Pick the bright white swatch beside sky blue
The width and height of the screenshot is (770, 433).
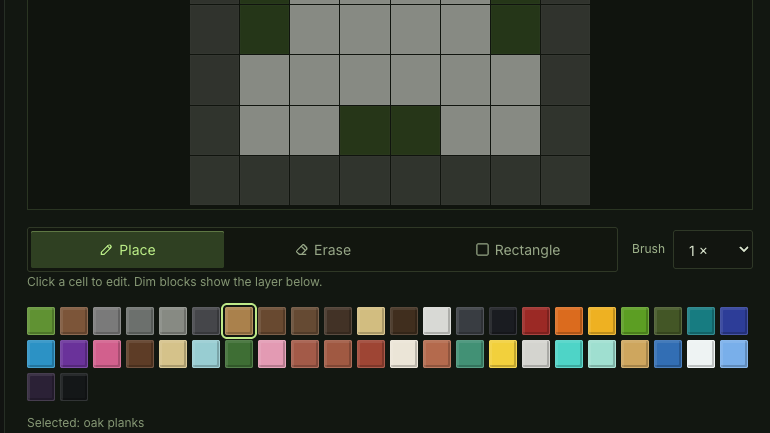click(x=701, y=353)
